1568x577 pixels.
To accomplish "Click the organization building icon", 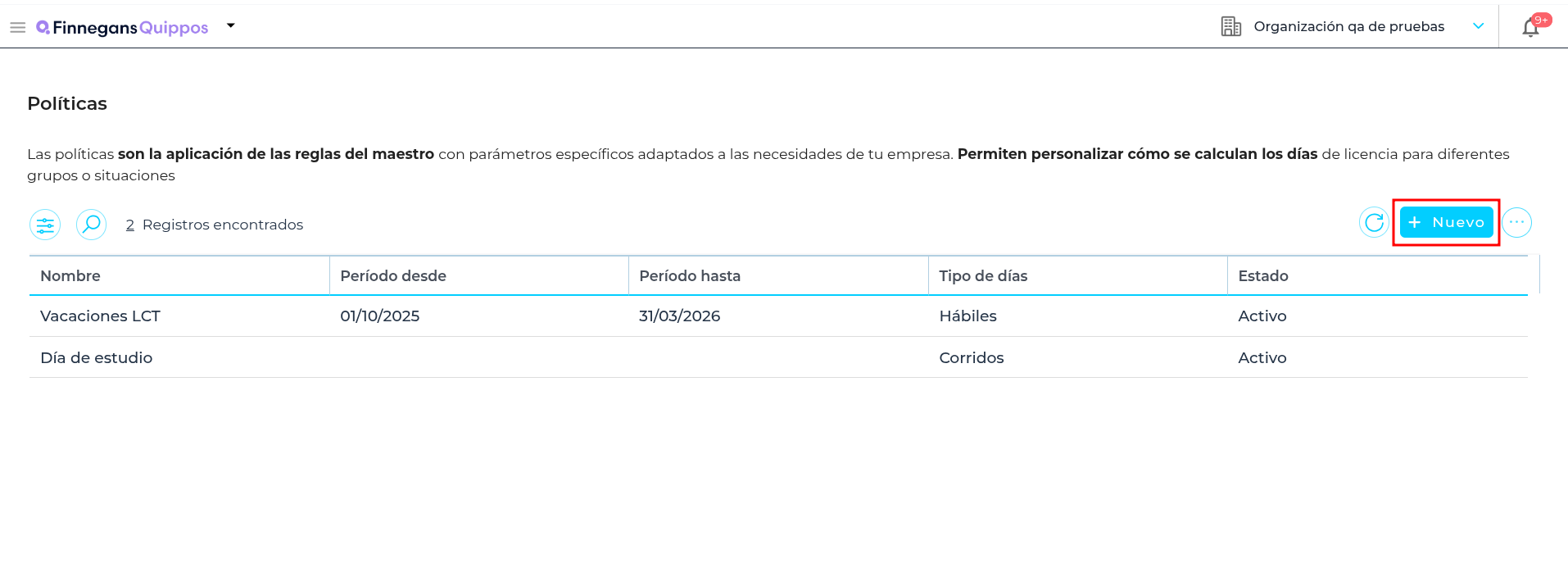I will point(1230,26).
